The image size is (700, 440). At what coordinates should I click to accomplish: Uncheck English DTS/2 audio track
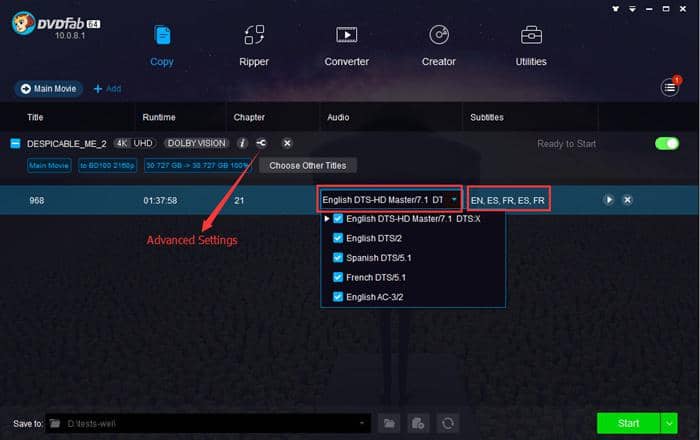click(x=338, y=238)
